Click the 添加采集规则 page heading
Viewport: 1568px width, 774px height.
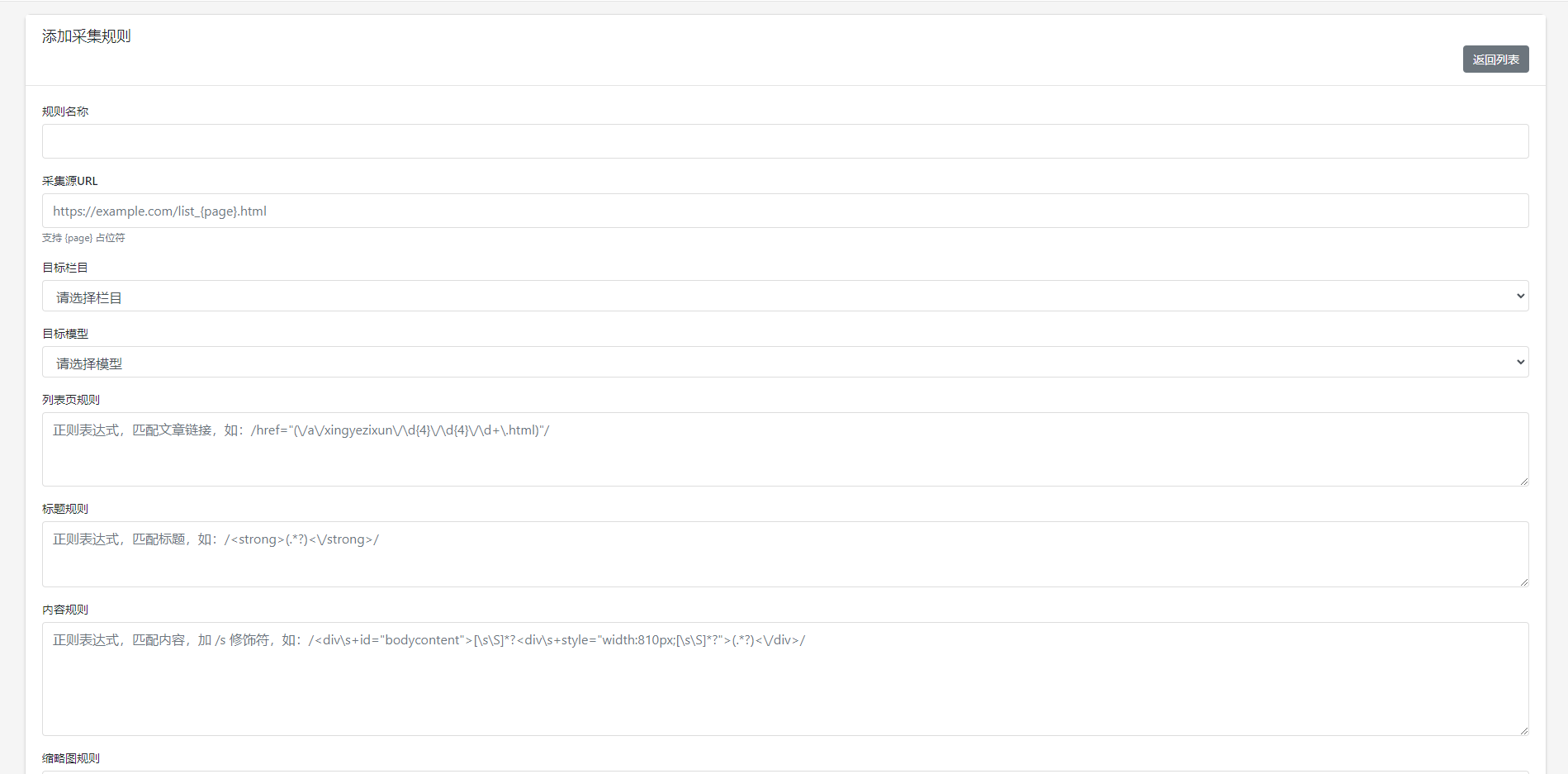tap(87, 36)
